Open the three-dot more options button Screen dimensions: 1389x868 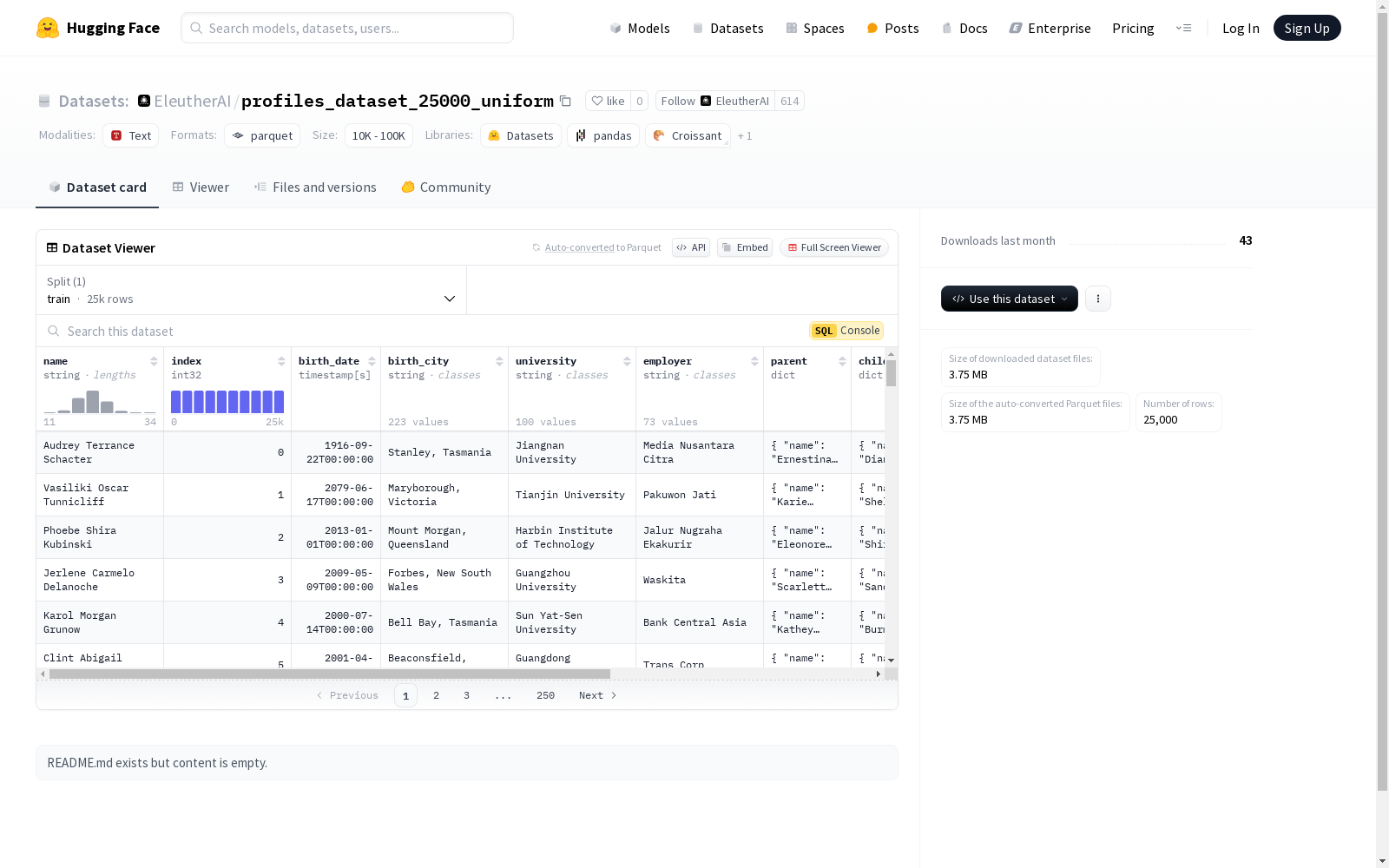click(1098, 299)
